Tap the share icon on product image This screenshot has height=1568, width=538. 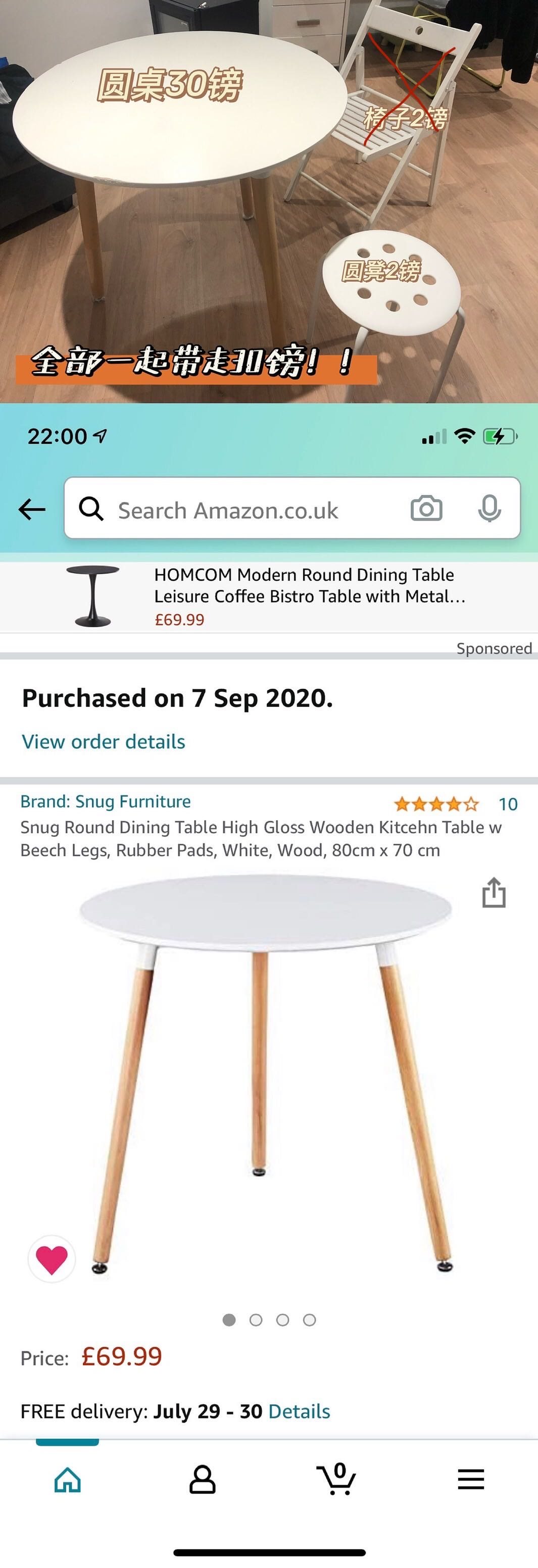tap(494, 892)
